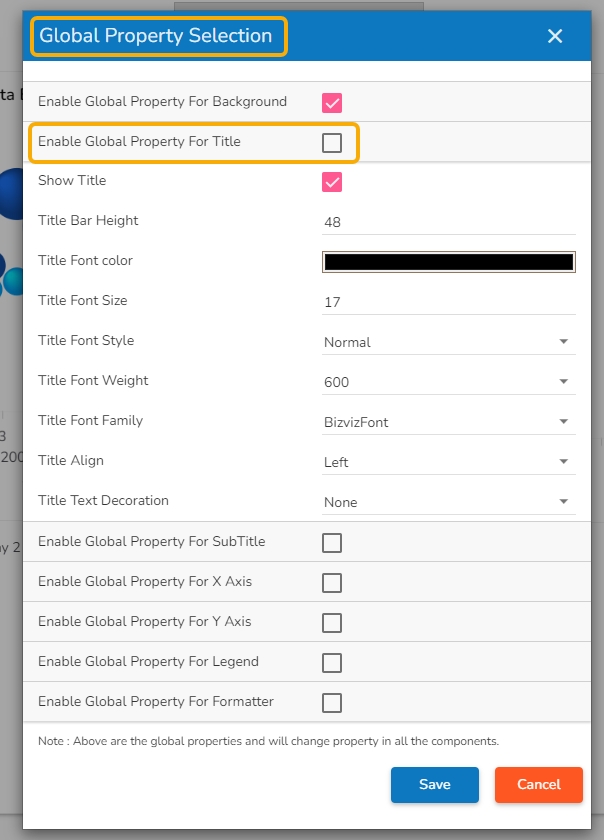Image resolution: width=604 pixels, height=840 pixels.
Task: Expand the Title Font Style dropdown
Action: [x=448, y=342]
